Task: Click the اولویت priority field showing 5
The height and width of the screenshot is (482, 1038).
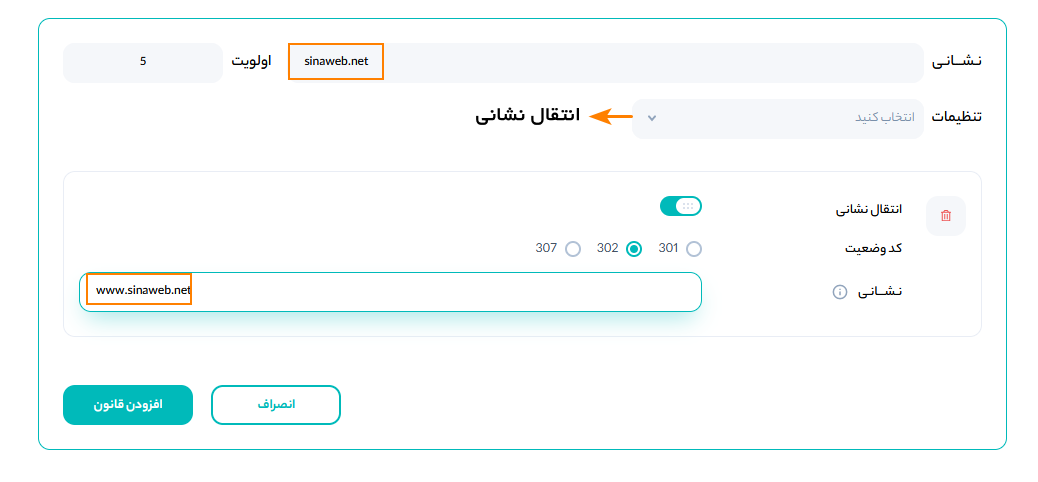Action: pyautogui.click(x=143, y=62)
